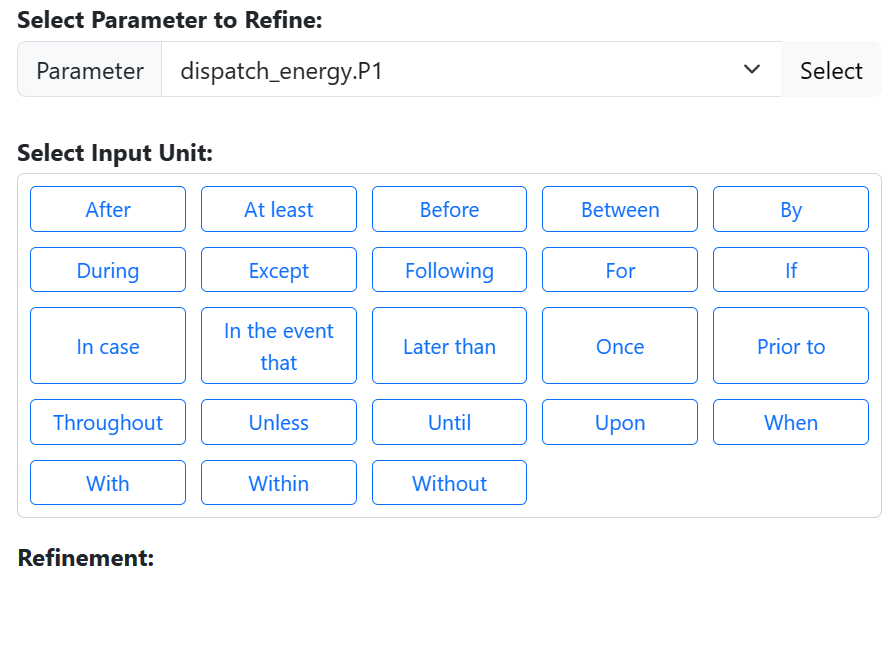Choose the After input unit
The width and height of the screenshot is (893, 647).
(x=108, y=209)
